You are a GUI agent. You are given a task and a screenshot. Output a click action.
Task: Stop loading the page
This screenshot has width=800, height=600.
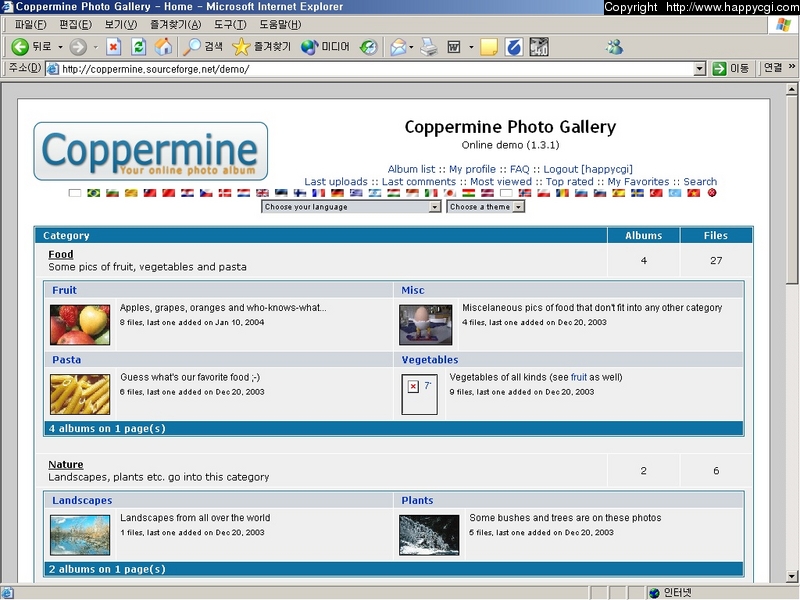[113, 47]
